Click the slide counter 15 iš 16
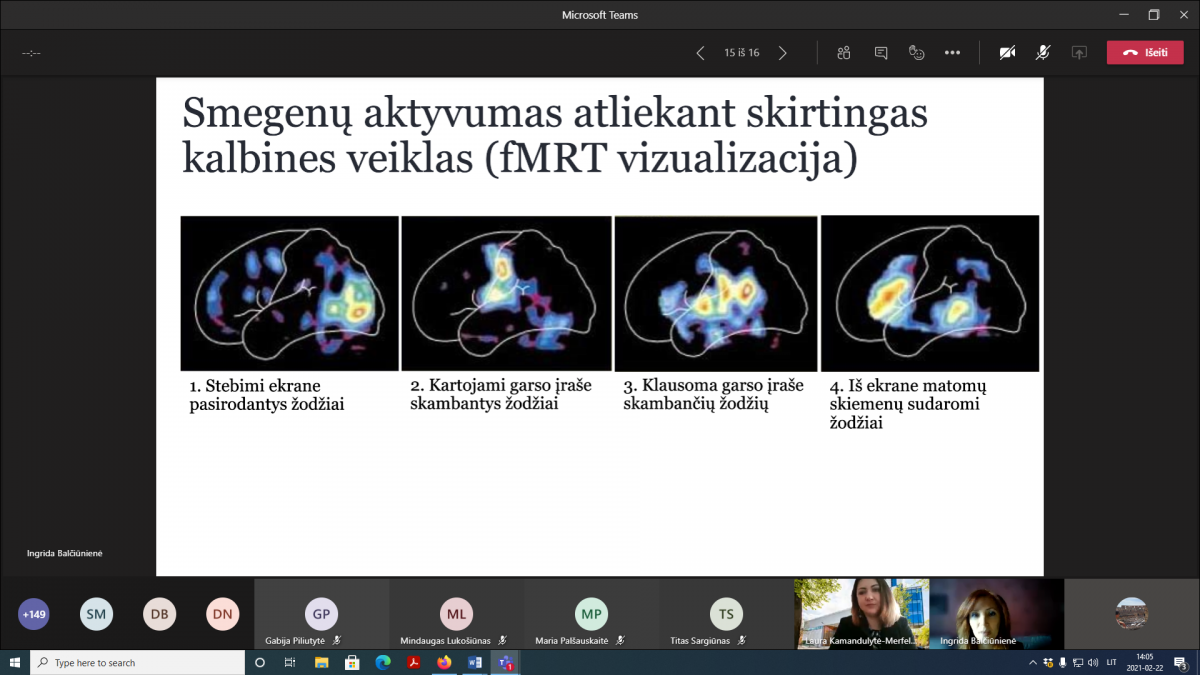Screen dimensions: 1200x675 (x=742, y=53)
